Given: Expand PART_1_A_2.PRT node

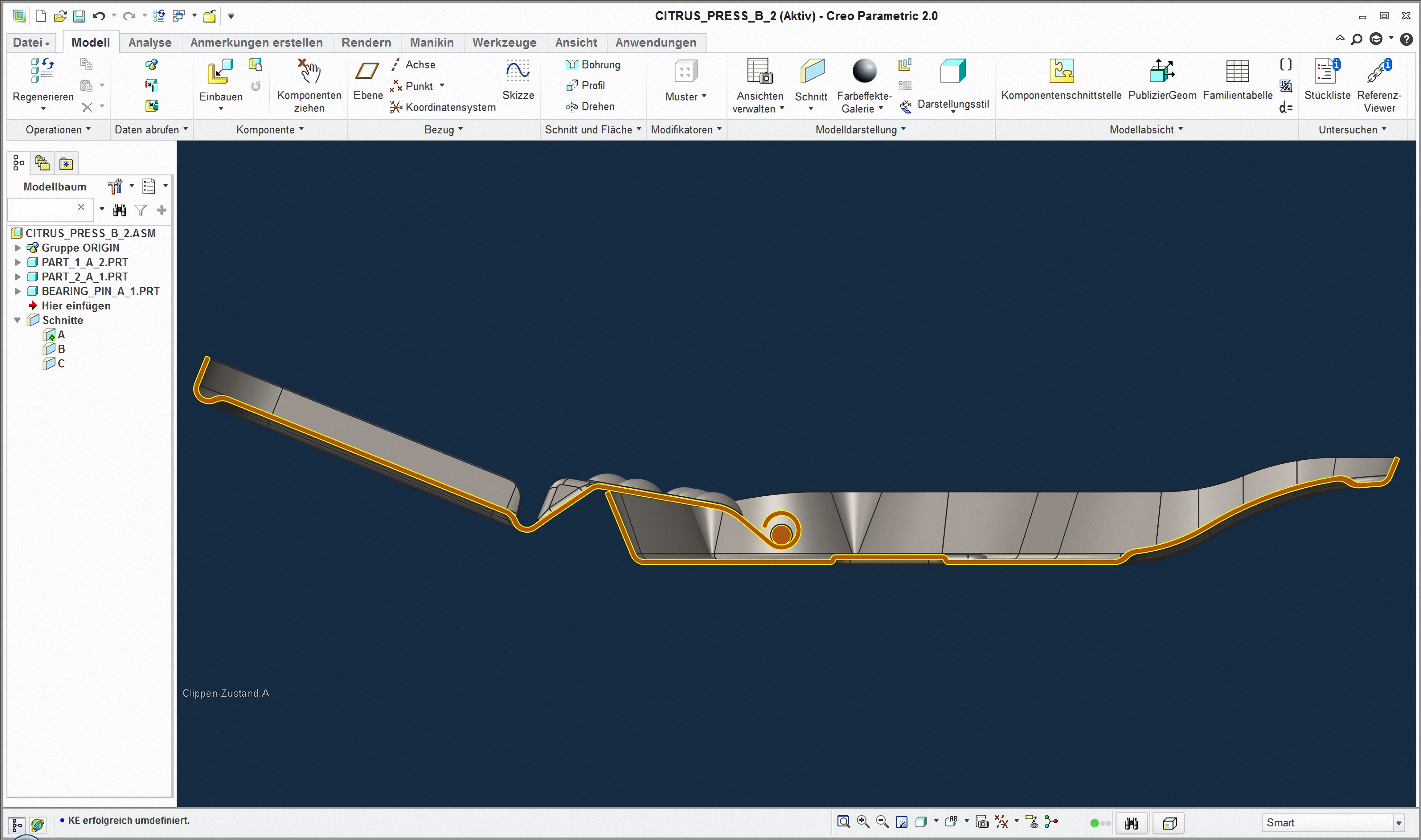Looking at the screenshot, I should pos(18,262).
